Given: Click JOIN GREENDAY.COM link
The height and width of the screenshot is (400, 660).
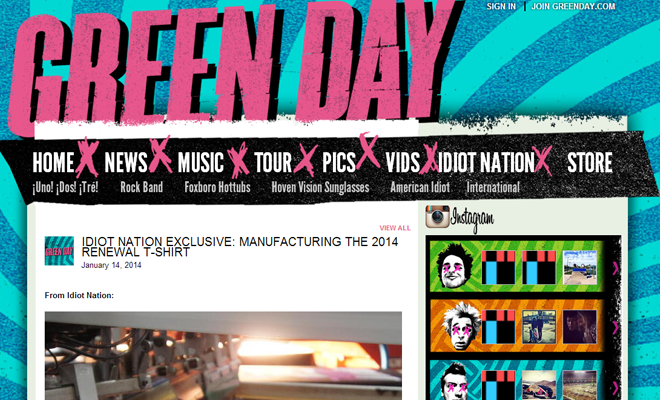Looking at the screenshot, I should (573, 6).
